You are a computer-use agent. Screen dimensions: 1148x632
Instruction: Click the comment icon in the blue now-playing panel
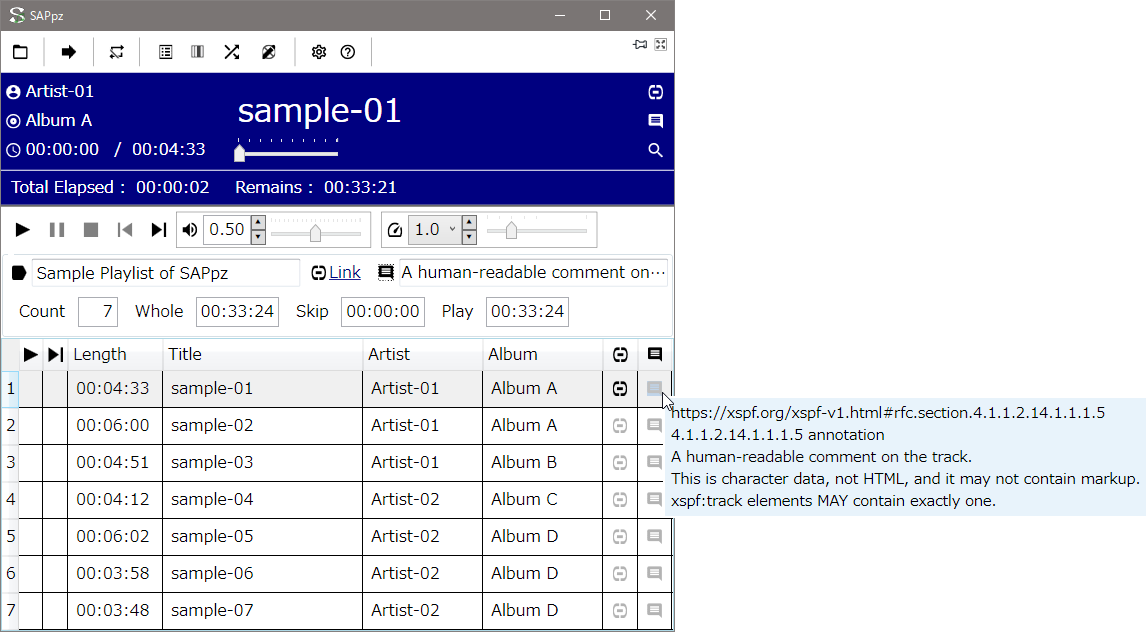click(655, 121)
